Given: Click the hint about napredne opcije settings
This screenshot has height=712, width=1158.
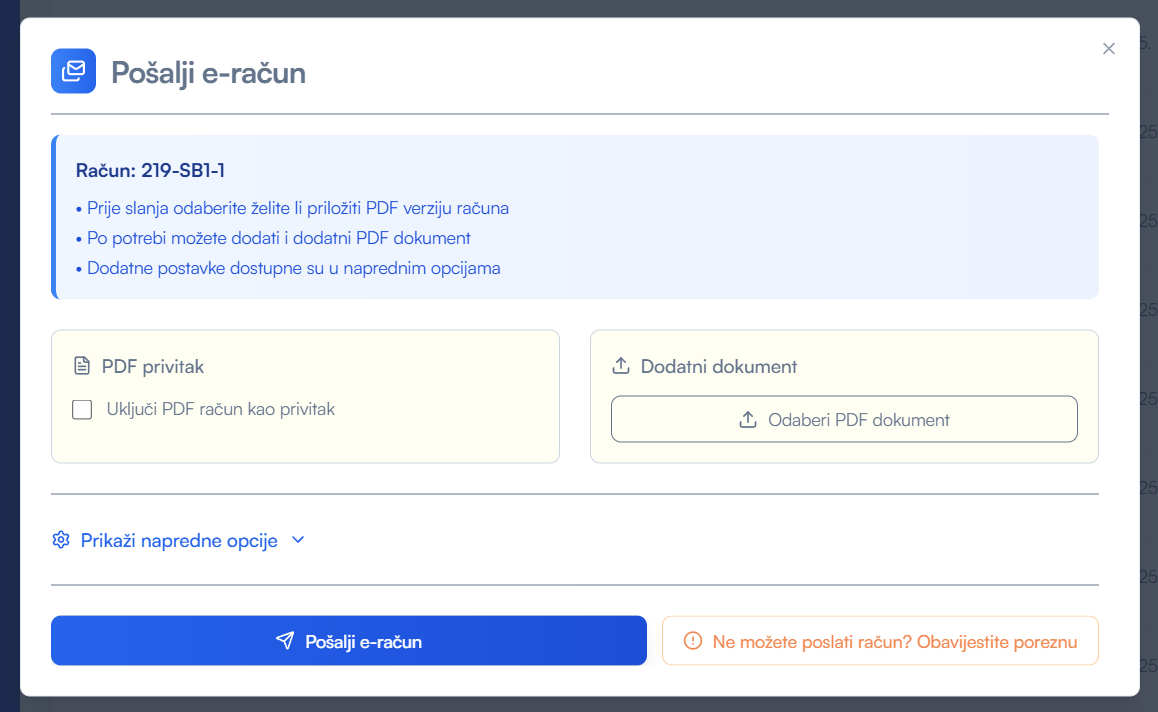Looking at the screenshot, I should (293, 268).
